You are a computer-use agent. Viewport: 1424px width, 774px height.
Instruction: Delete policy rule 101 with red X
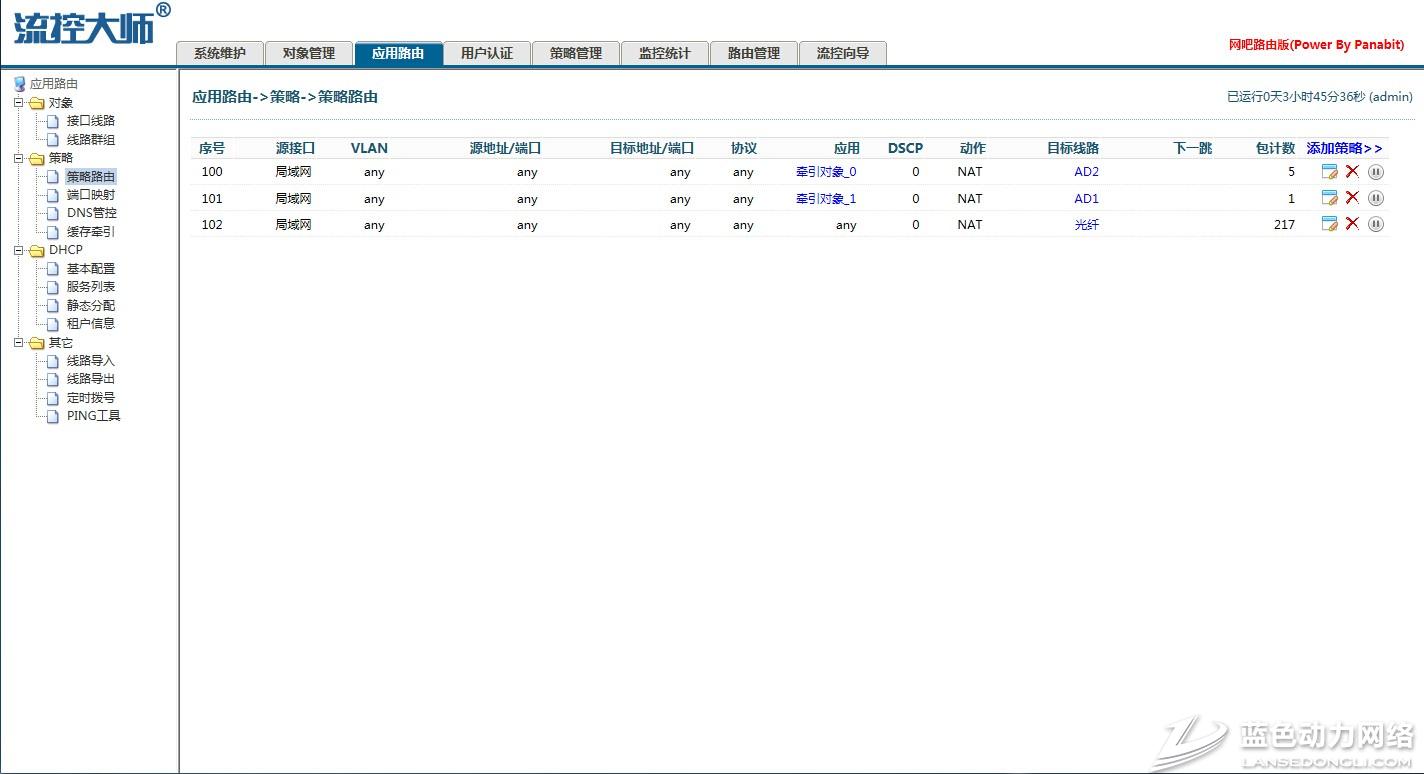(x=1352, y=198)
